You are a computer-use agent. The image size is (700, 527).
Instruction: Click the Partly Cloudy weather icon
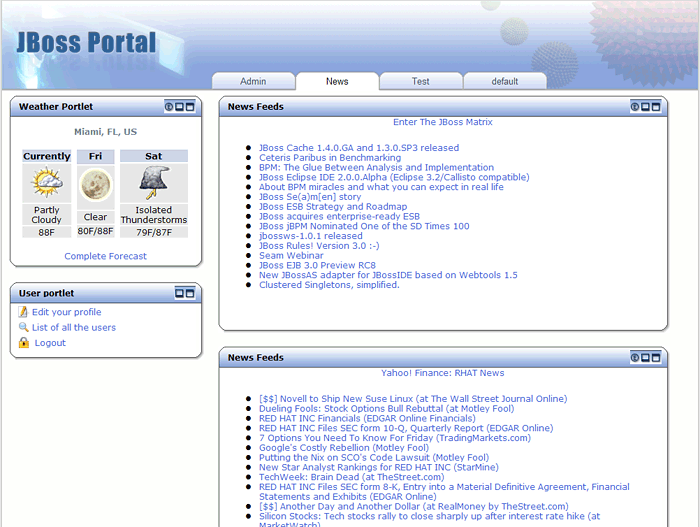[x=46, y=183]
